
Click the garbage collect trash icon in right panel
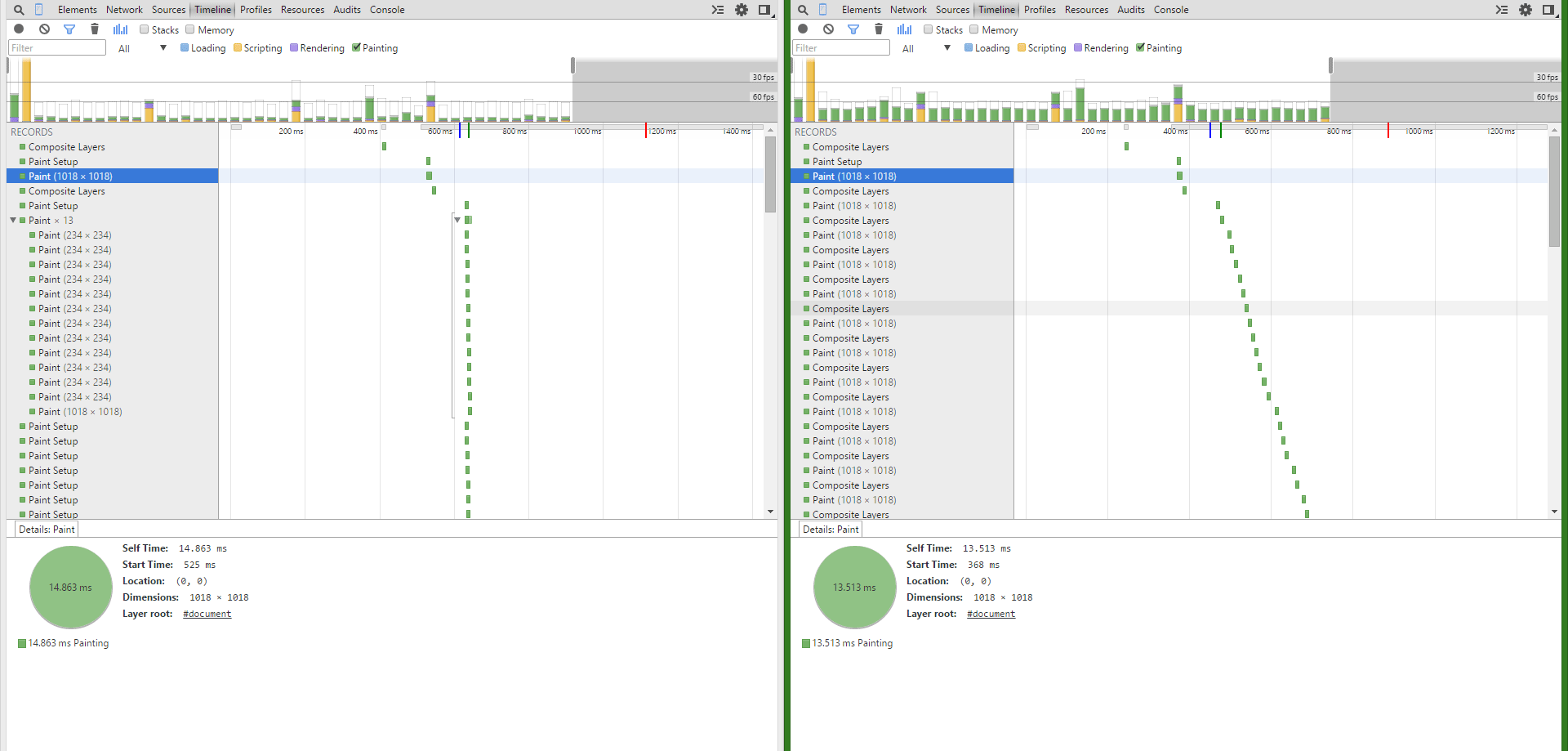(x=879, y=29)
